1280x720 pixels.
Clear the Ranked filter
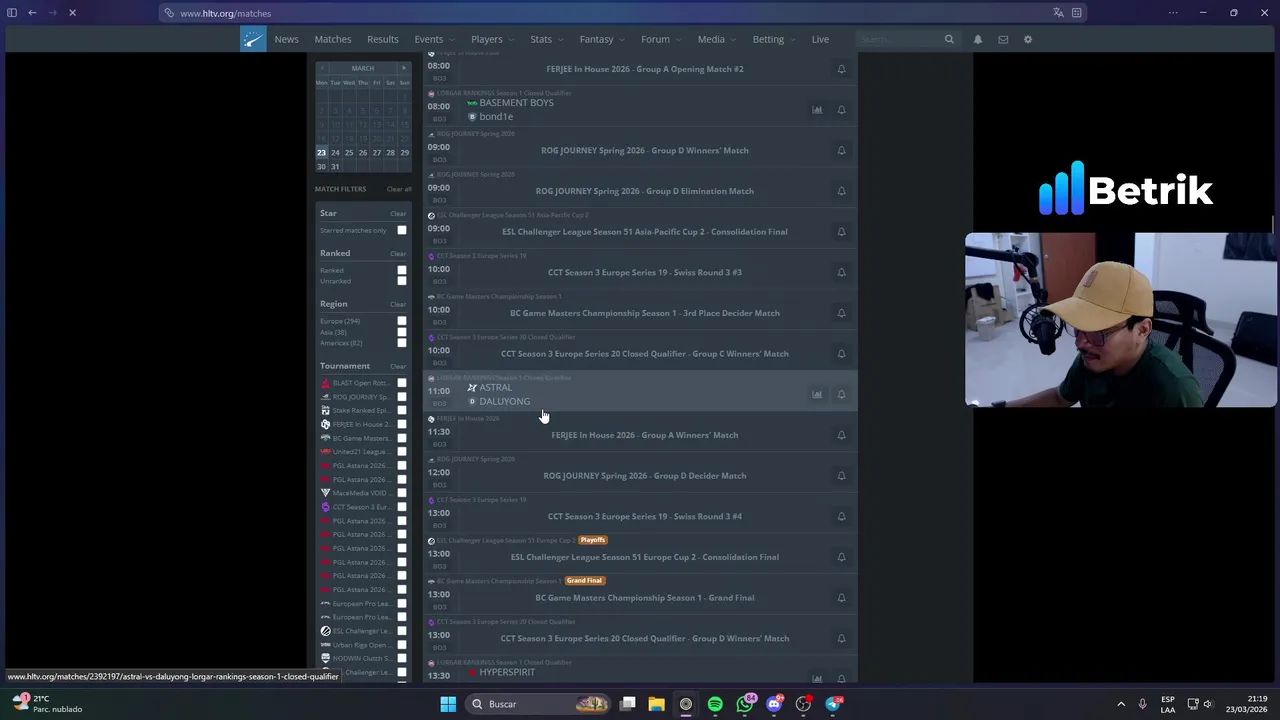(398, 254)
